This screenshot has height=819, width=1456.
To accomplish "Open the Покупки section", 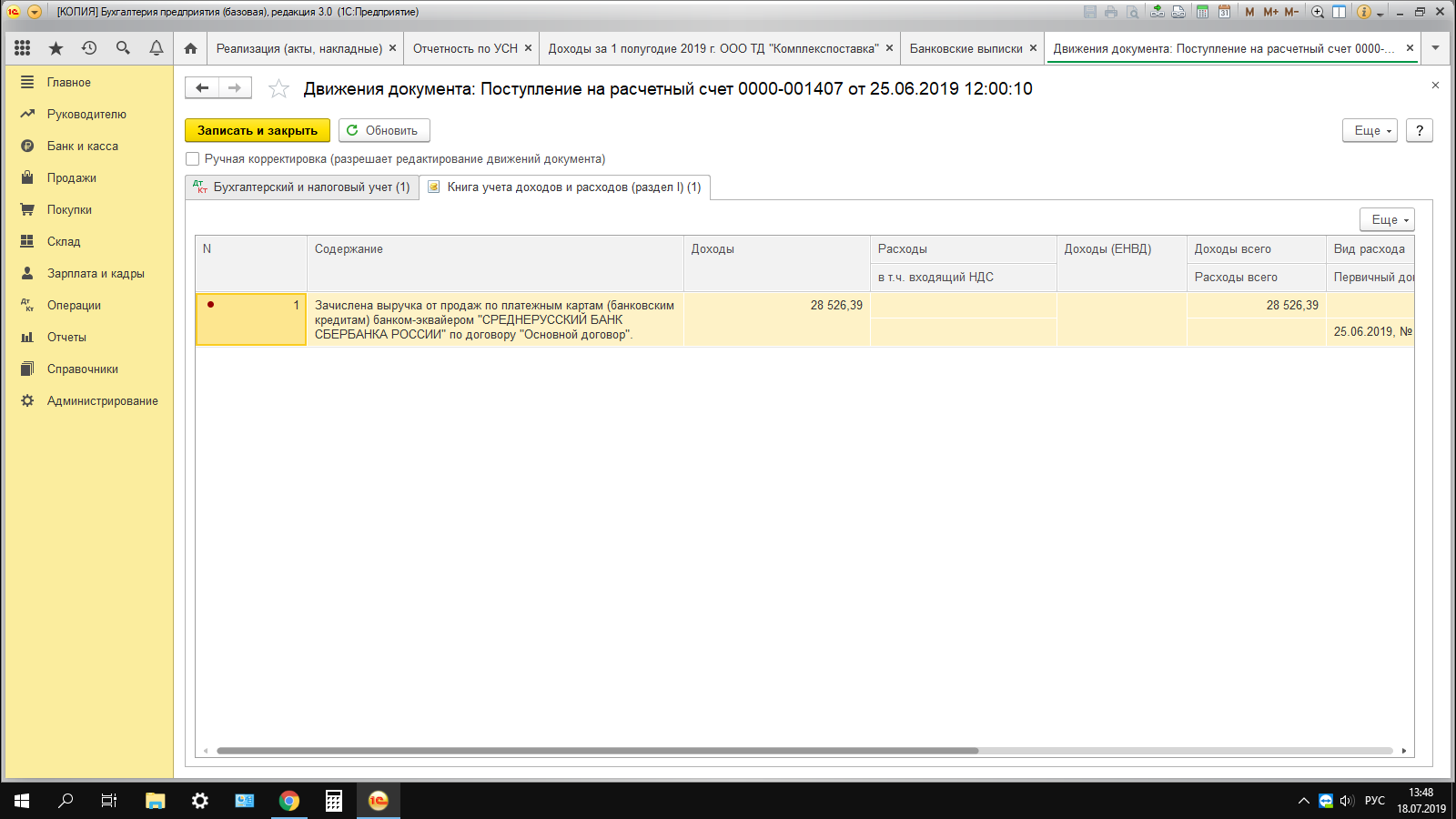I will 69,209.
